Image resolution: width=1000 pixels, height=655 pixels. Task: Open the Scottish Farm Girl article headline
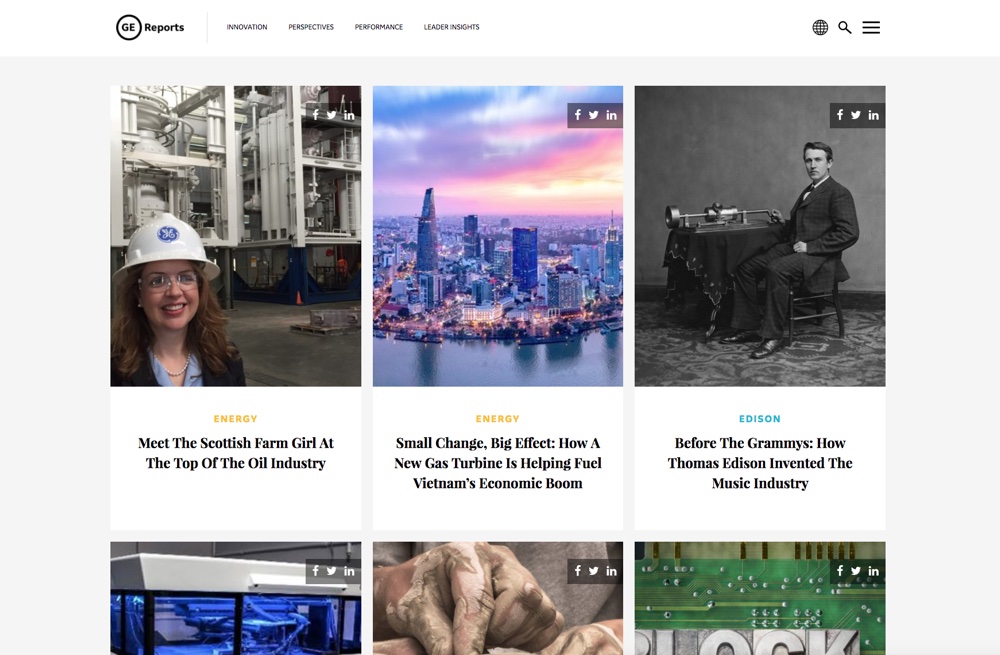236,453
